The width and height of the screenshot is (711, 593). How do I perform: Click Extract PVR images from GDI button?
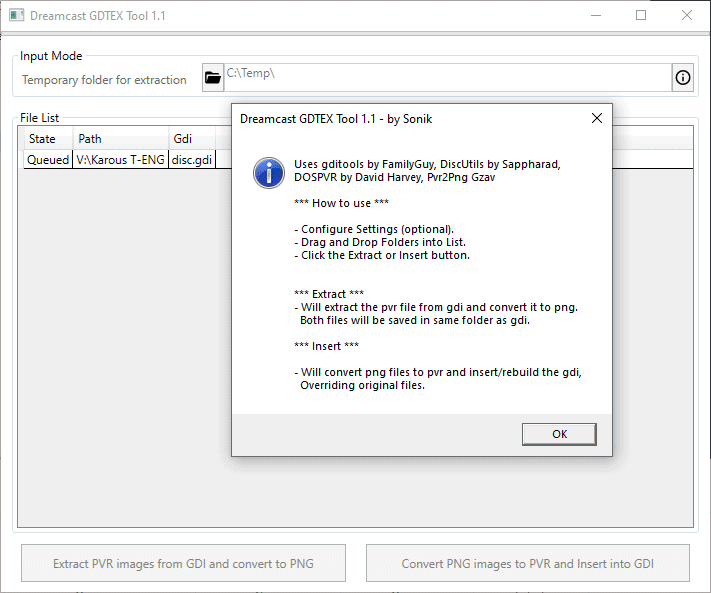[183, 563]
